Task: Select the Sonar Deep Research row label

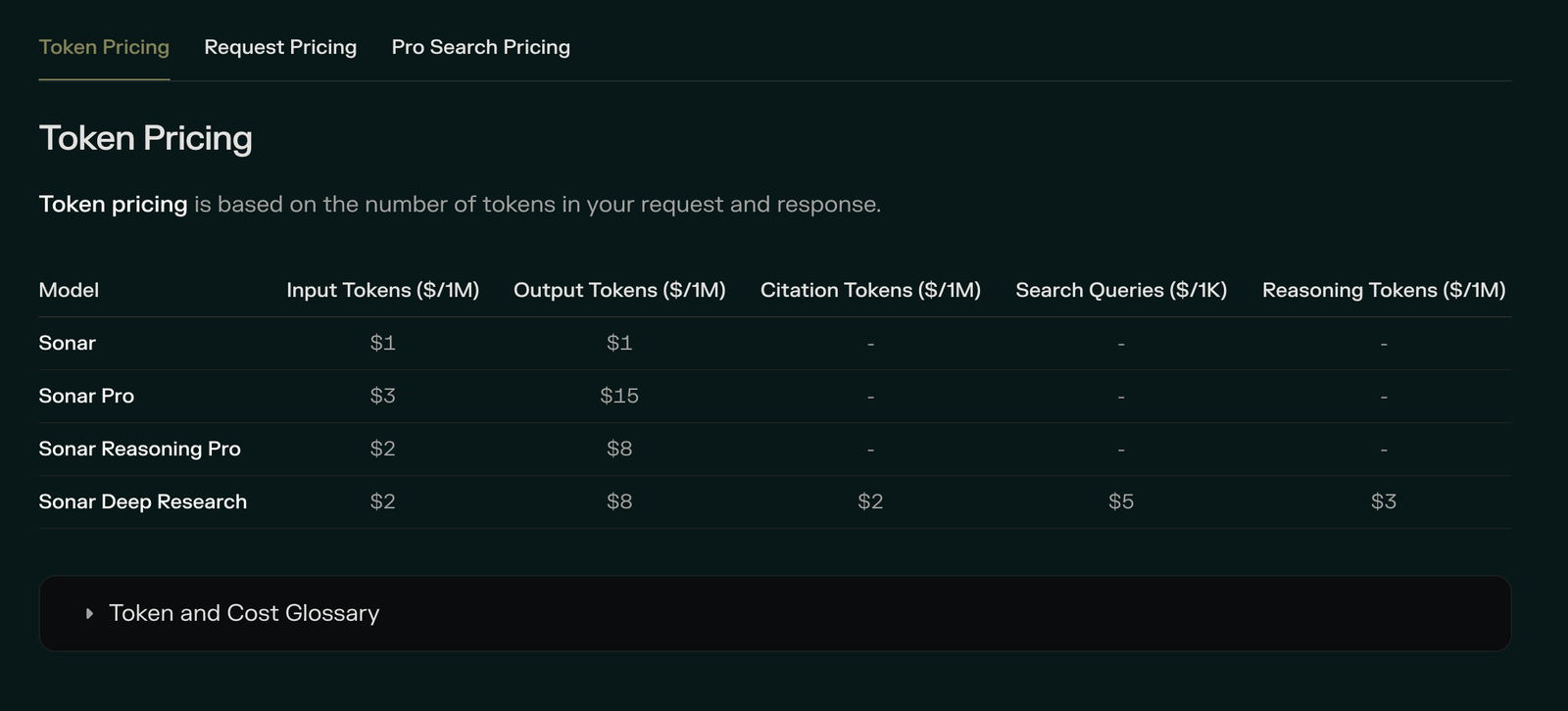Action: point(142,501)
